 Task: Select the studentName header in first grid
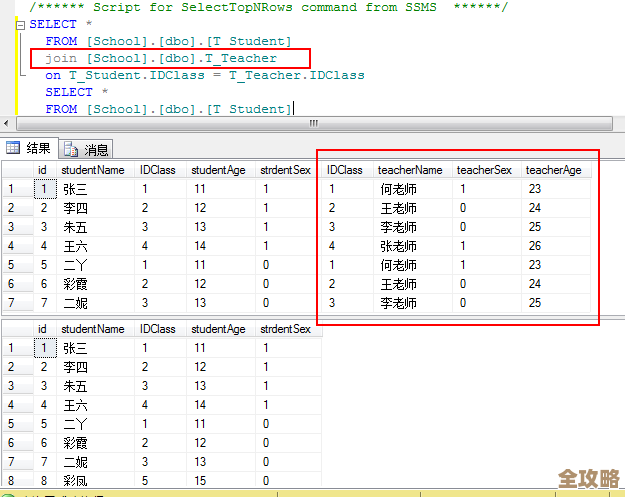[x=92, y=170]
